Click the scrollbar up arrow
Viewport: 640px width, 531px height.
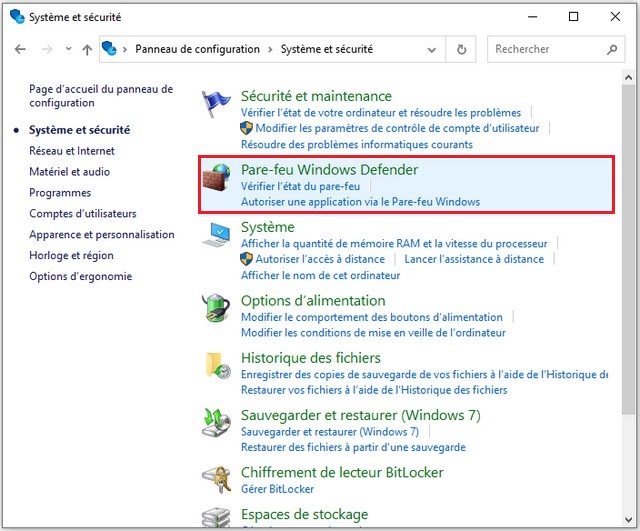[x=628, y=77]
